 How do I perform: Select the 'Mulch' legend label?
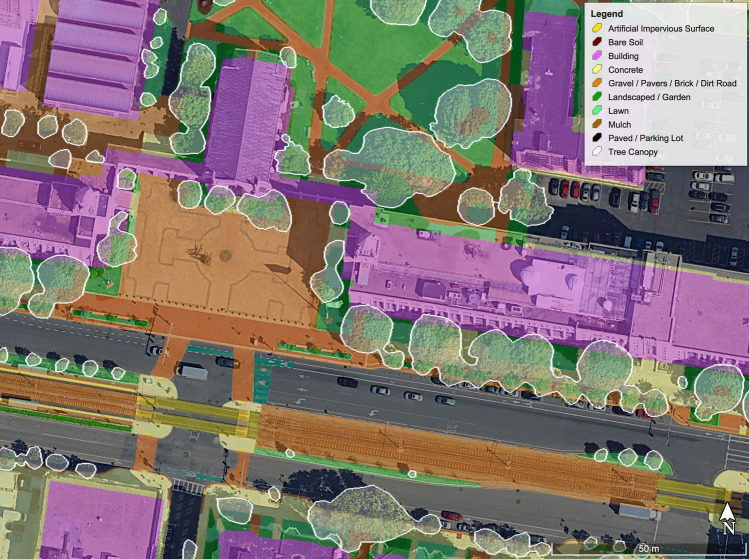click(x=620, y=125)
